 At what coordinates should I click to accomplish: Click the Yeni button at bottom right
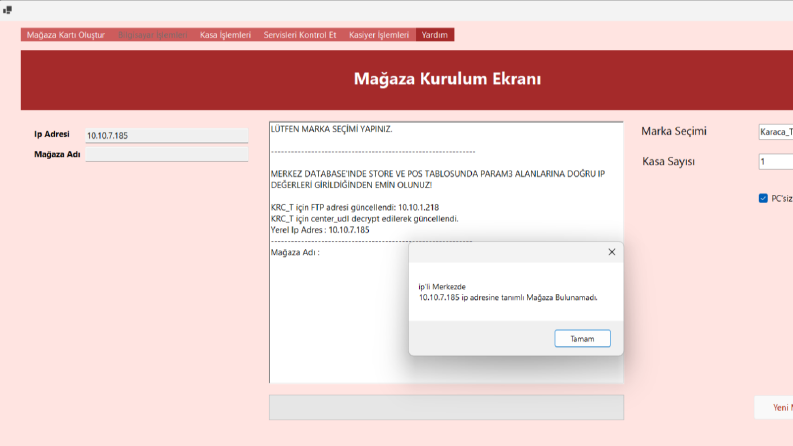[774, 408]
